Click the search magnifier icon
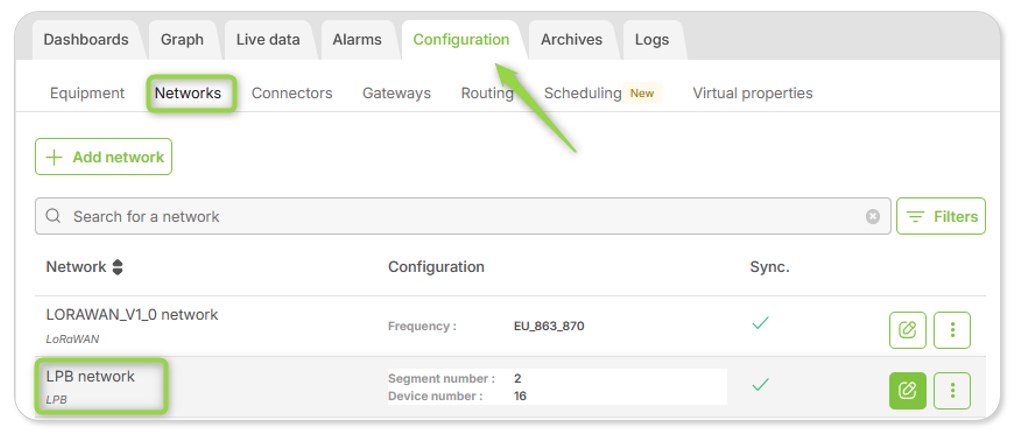The height and width of the screenshot is (437, 1019). tap(53, 216)
